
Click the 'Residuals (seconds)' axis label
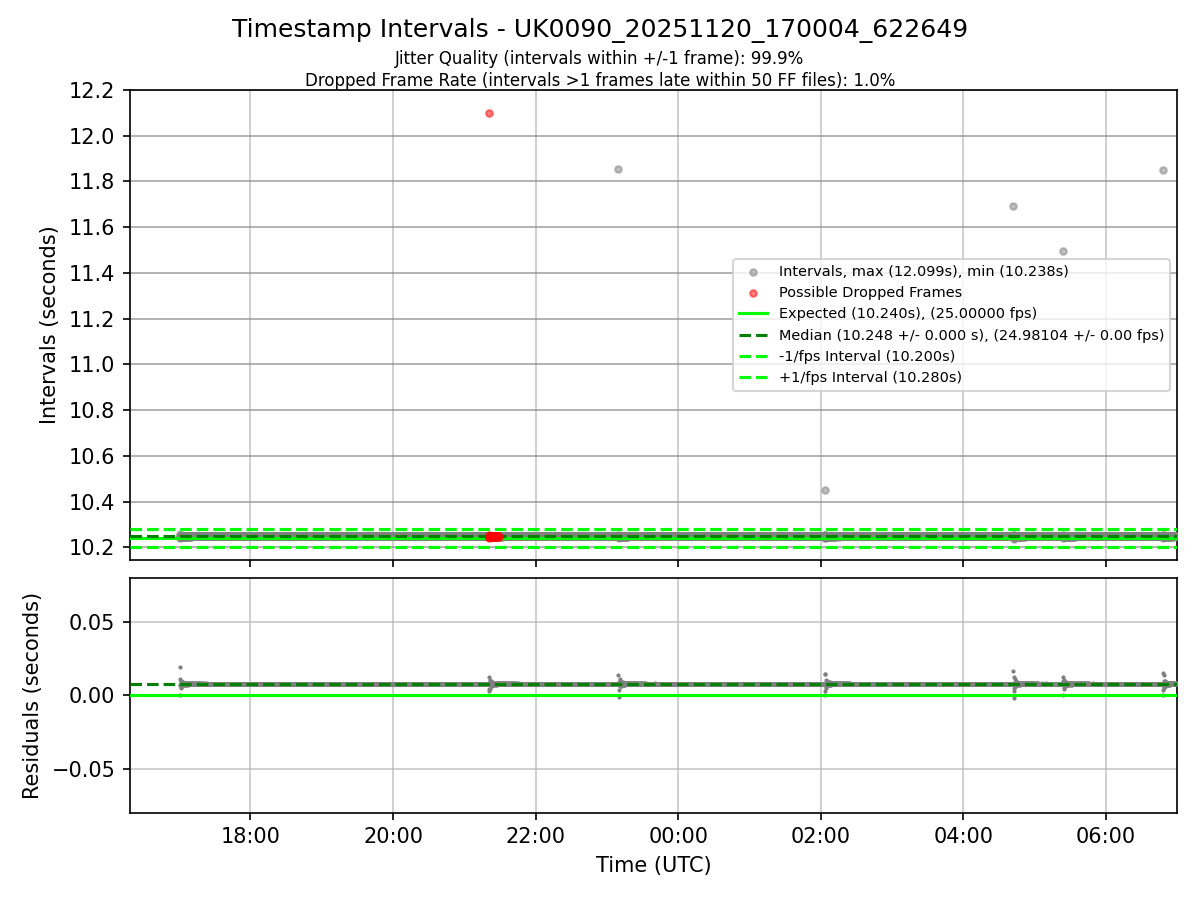[x=32, y=696]
